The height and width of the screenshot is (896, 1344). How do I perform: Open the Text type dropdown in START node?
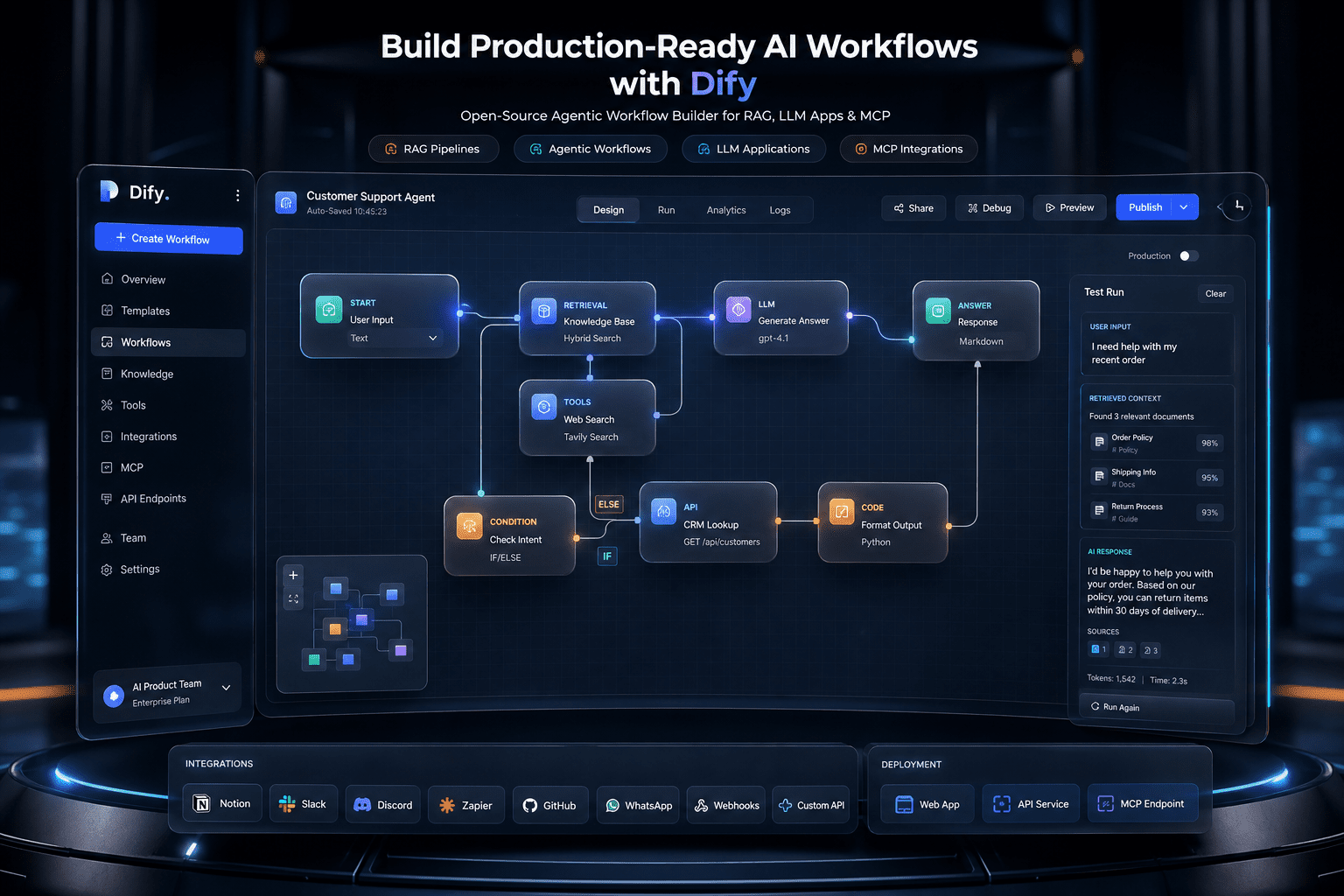tap(395, 338)
